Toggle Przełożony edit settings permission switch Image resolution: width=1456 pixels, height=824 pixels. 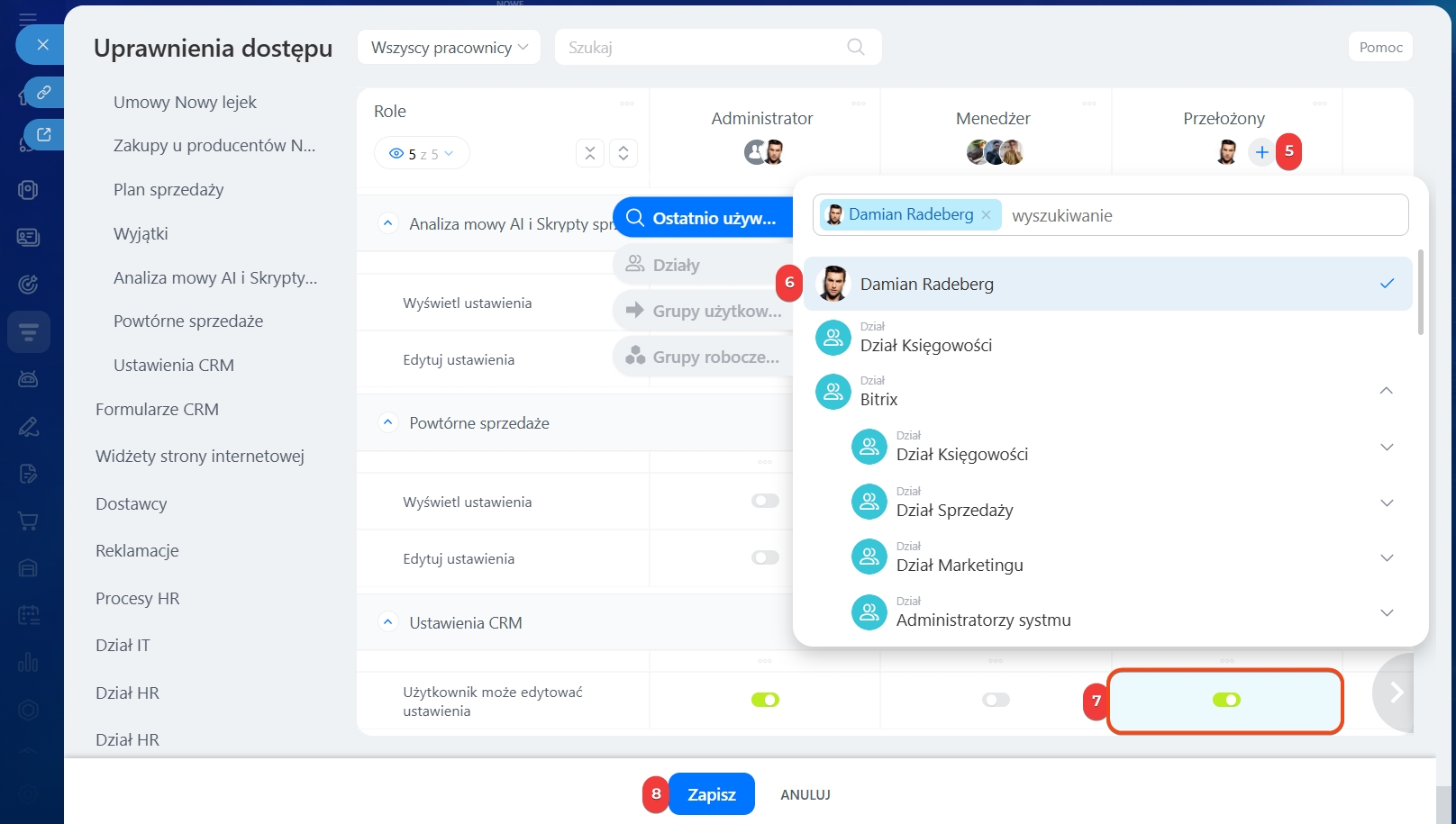pyautogui.click(x=1225, y=700)
